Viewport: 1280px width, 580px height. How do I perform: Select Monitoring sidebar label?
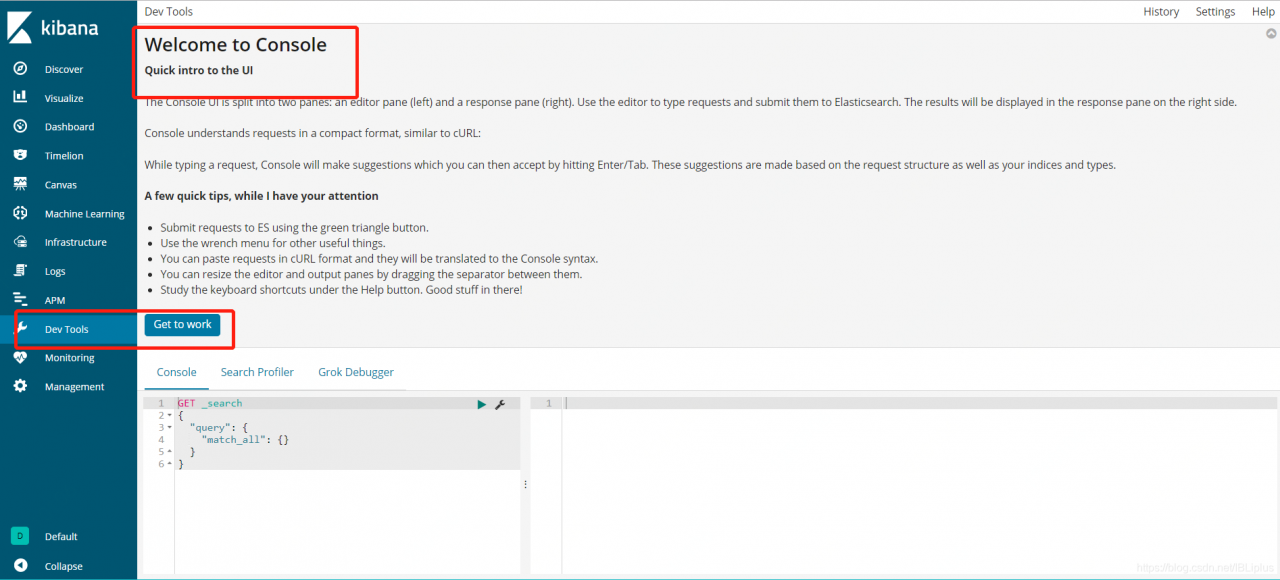pyautogui.click(x=70, y=358)
